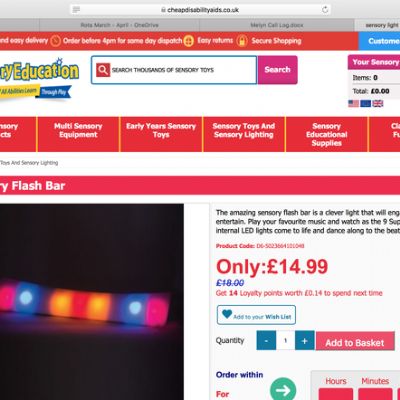The image size is (400, 400).
Task: Click the red magnifying glass search icon
Action: (x=103, y=70)
